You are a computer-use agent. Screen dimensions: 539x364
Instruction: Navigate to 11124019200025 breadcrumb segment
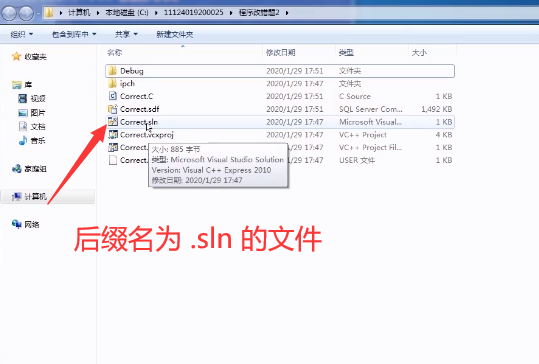[x=194, y=13]
